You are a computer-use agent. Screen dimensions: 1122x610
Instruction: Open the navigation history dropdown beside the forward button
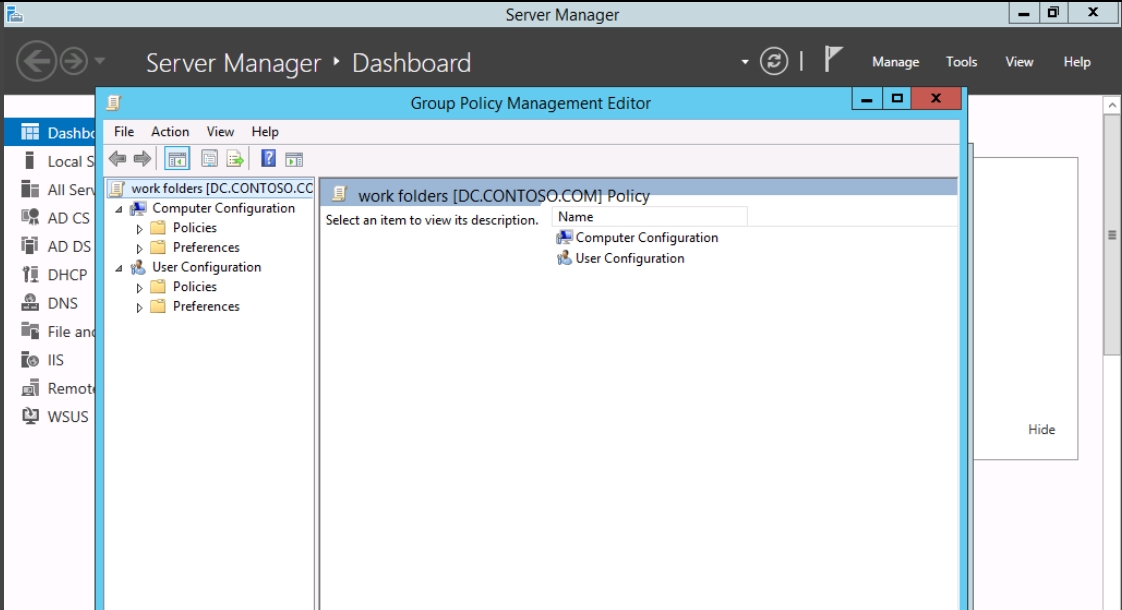(x=100, y=61)
